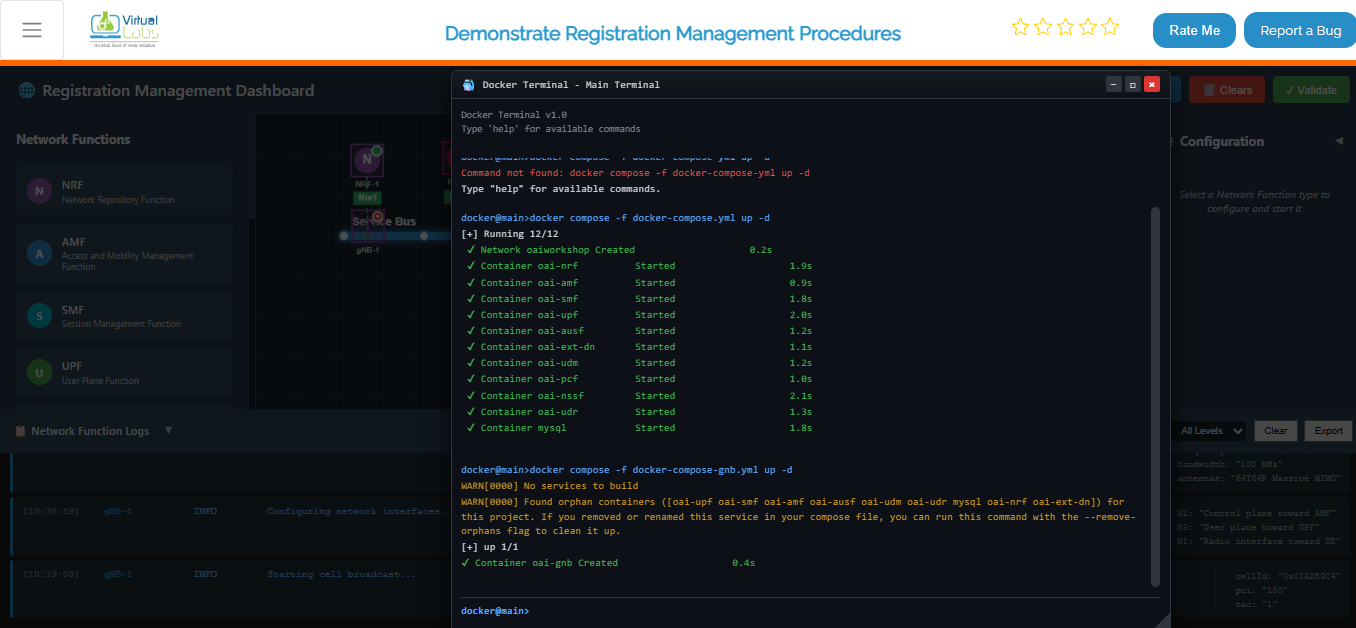1356x628 pixels.
Task: Select the AMF icon in sidebar
Action: [x=39, y=254]
